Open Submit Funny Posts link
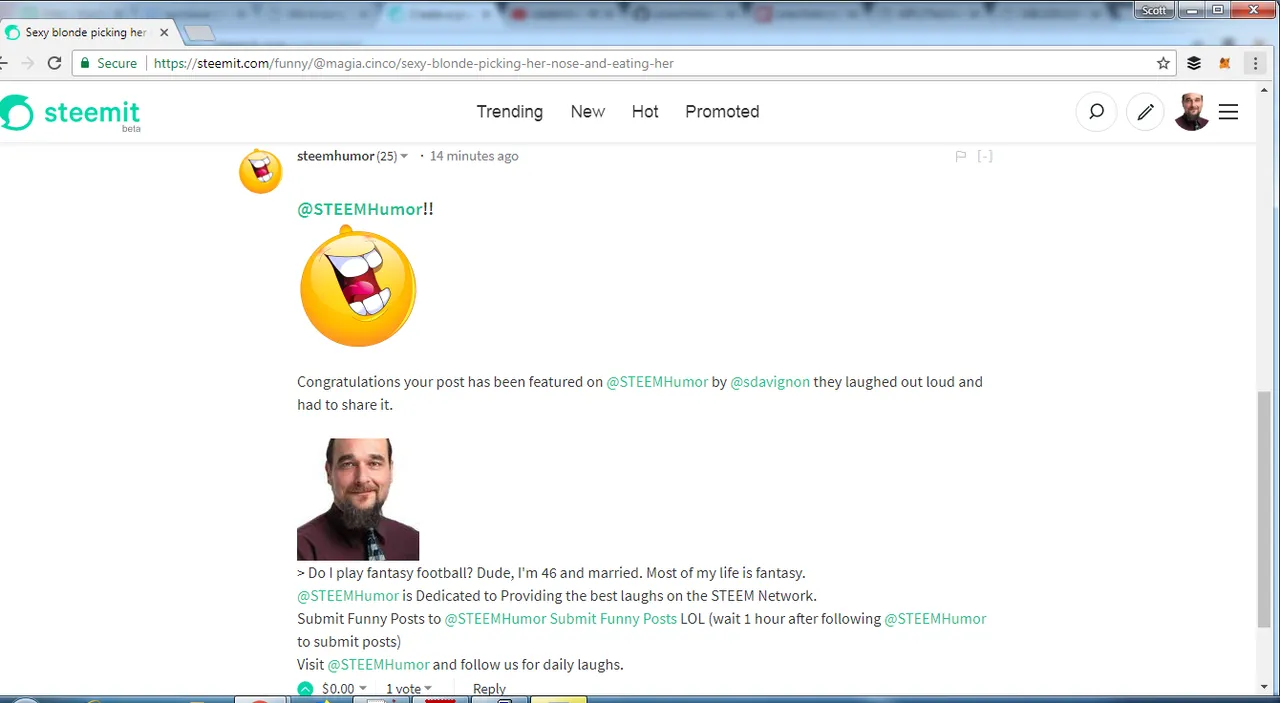 [613, 619]
